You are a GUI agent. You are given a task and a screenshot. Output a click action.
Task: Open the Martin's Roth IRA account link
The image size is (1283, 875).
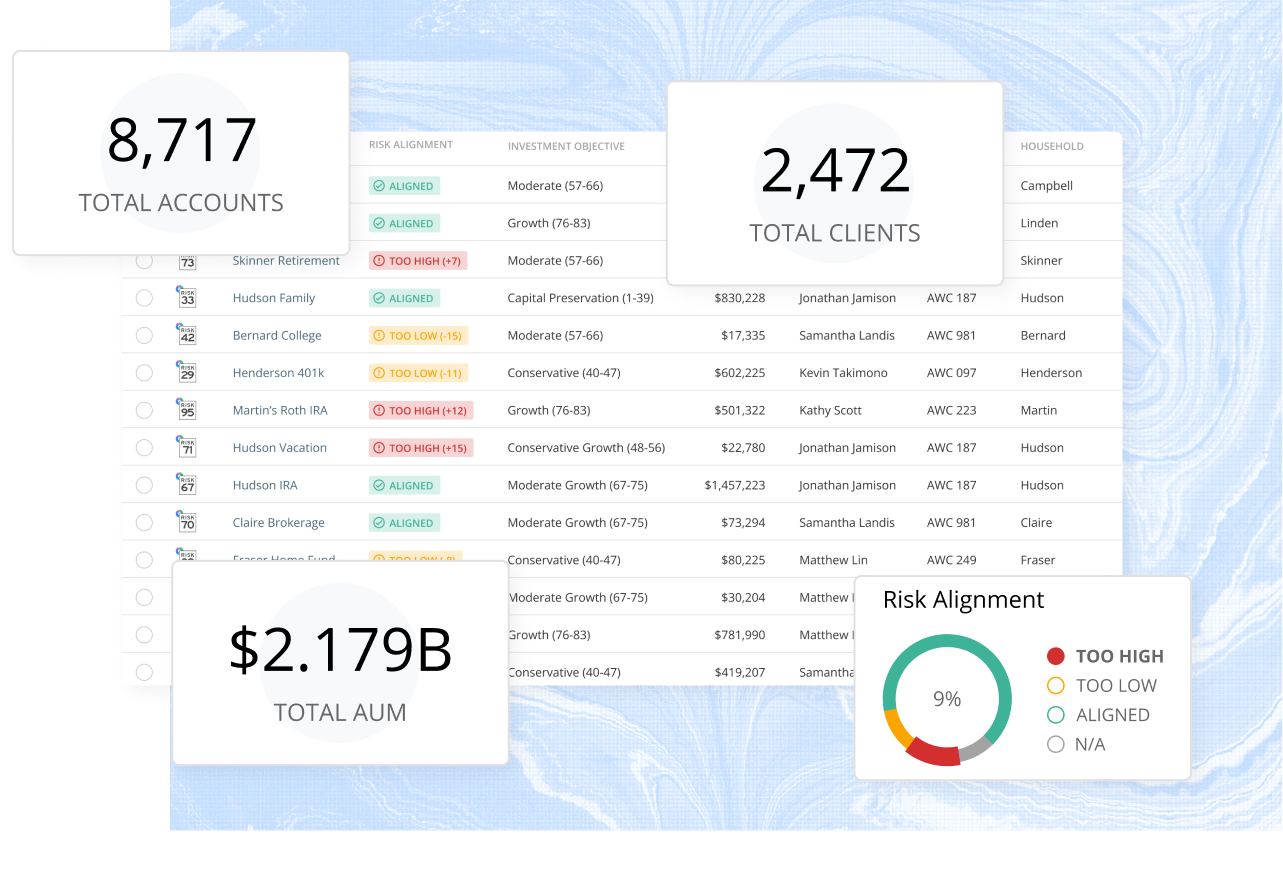pyautogui.click(x=280, y=410)
